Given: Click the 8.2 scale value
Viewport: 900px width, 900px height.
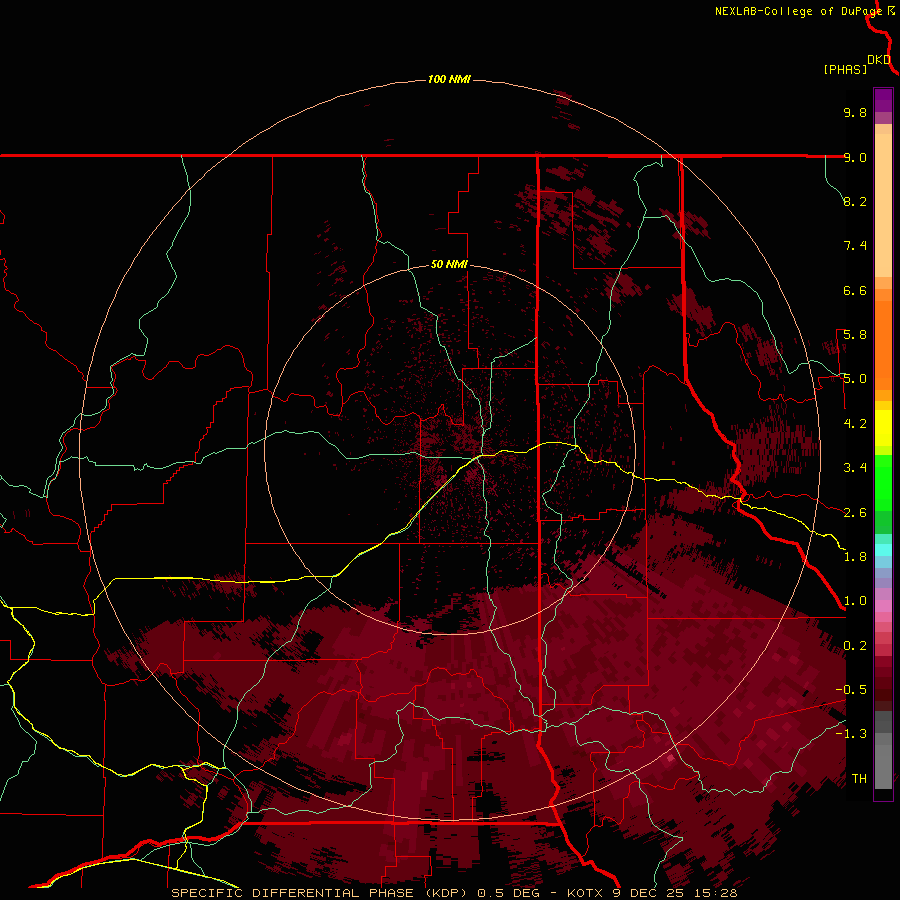Looking at the screenshot, I should 855,201.
